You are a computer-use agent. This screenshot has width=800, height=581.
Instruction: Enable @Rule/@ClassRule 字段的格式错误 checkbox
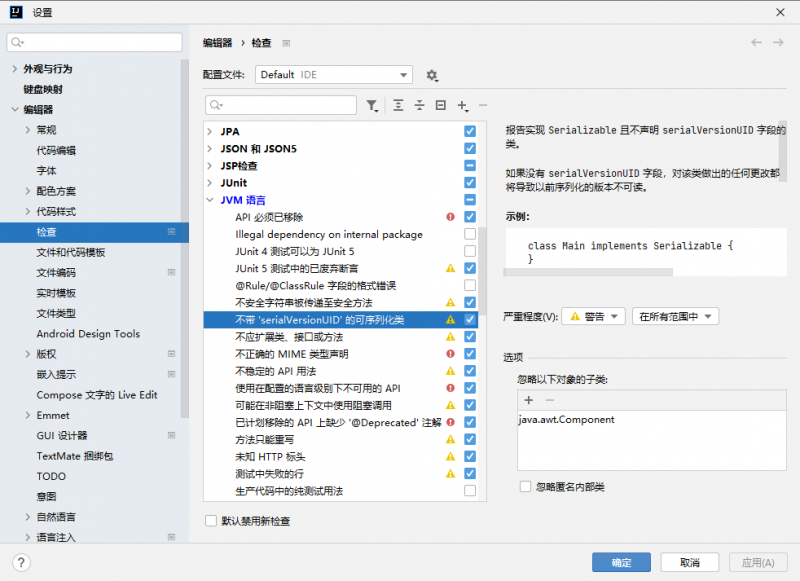tap(470, 285)
